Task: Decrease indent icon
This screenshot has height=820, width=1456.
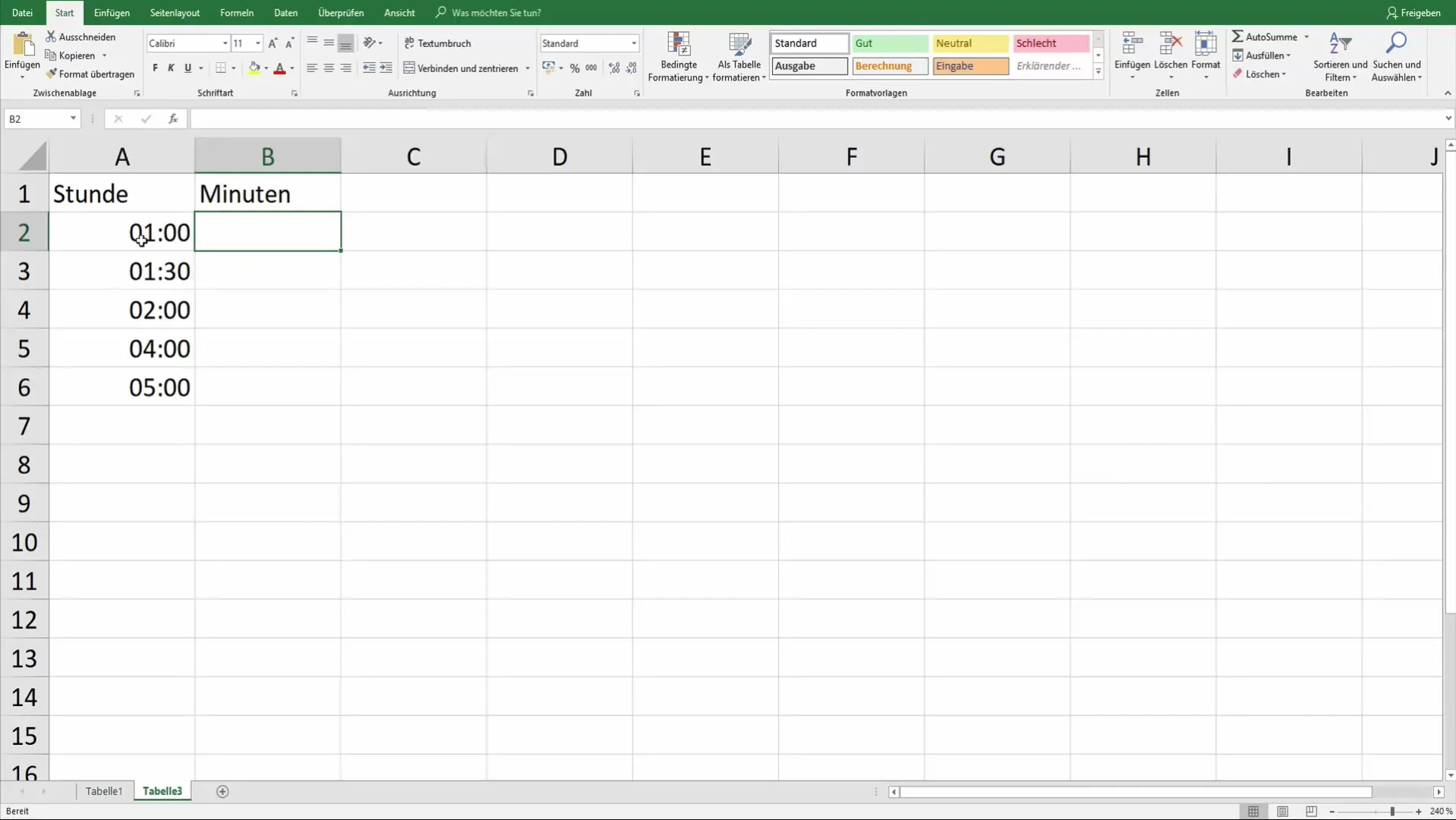Action: click(x=369, y=68)
